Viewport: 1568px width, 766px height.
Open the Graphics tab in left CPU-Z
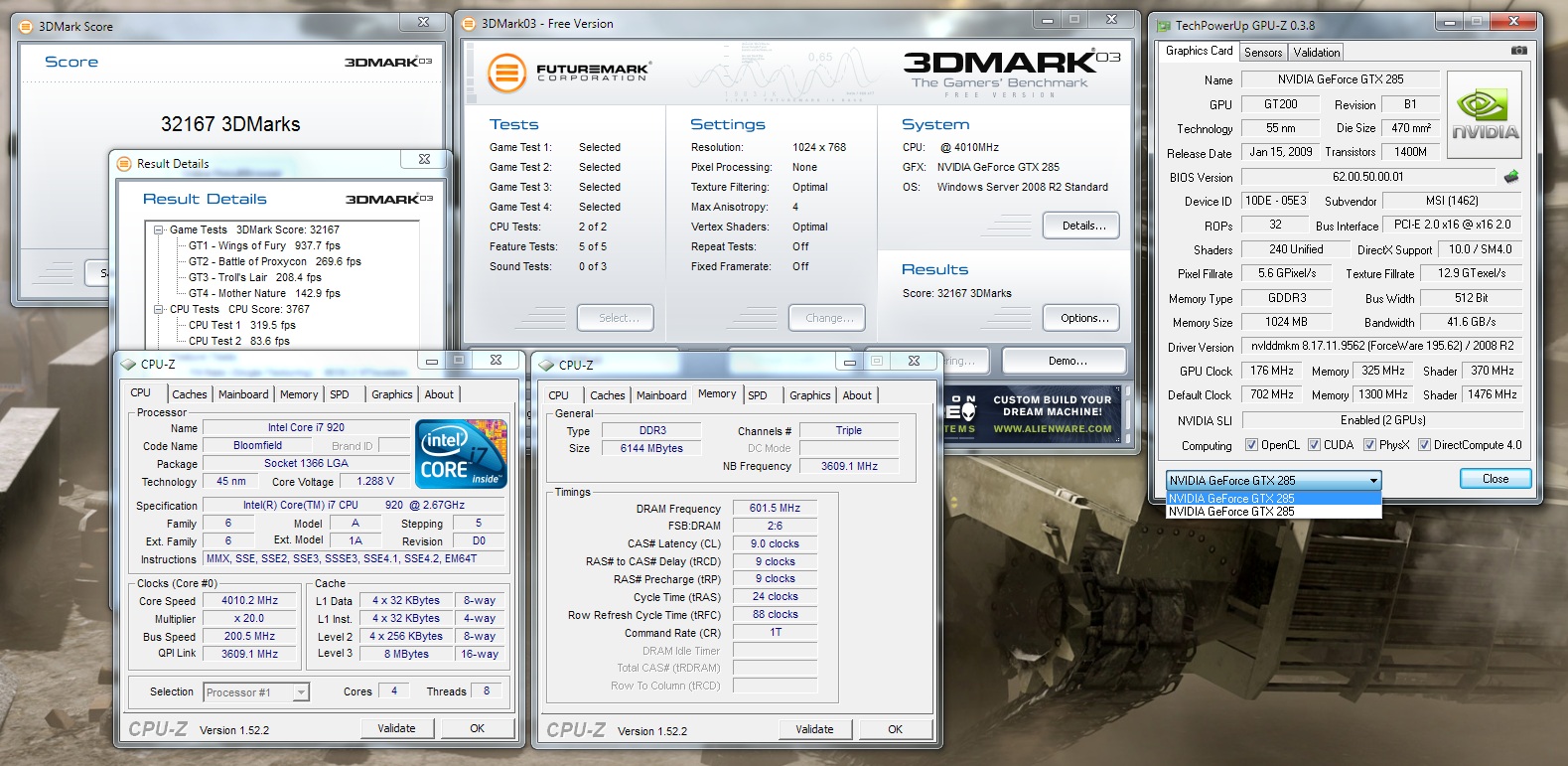point(392,394)
